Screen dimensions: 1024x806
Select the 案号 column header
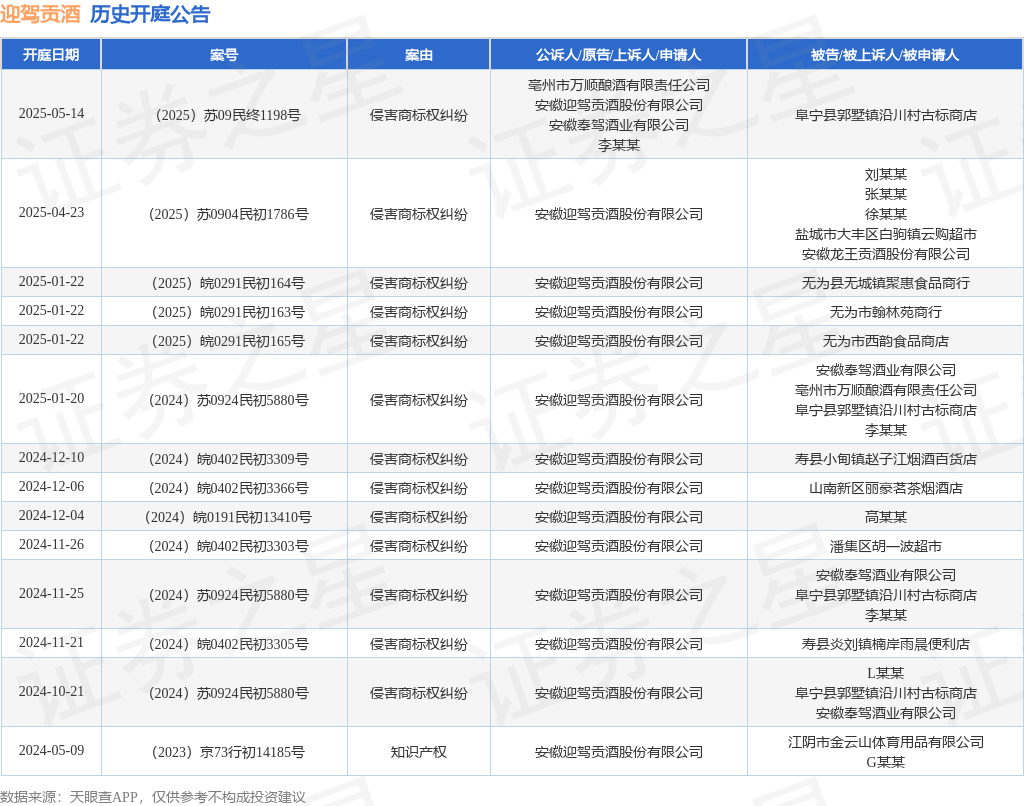(224, 55)
